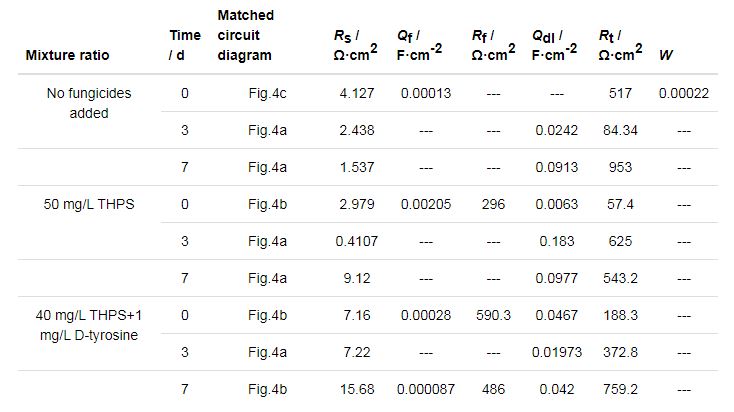Viewport: 734px width, 412px height.
Task: Select the Rs value 15.68
Action: tap(355, 388)
